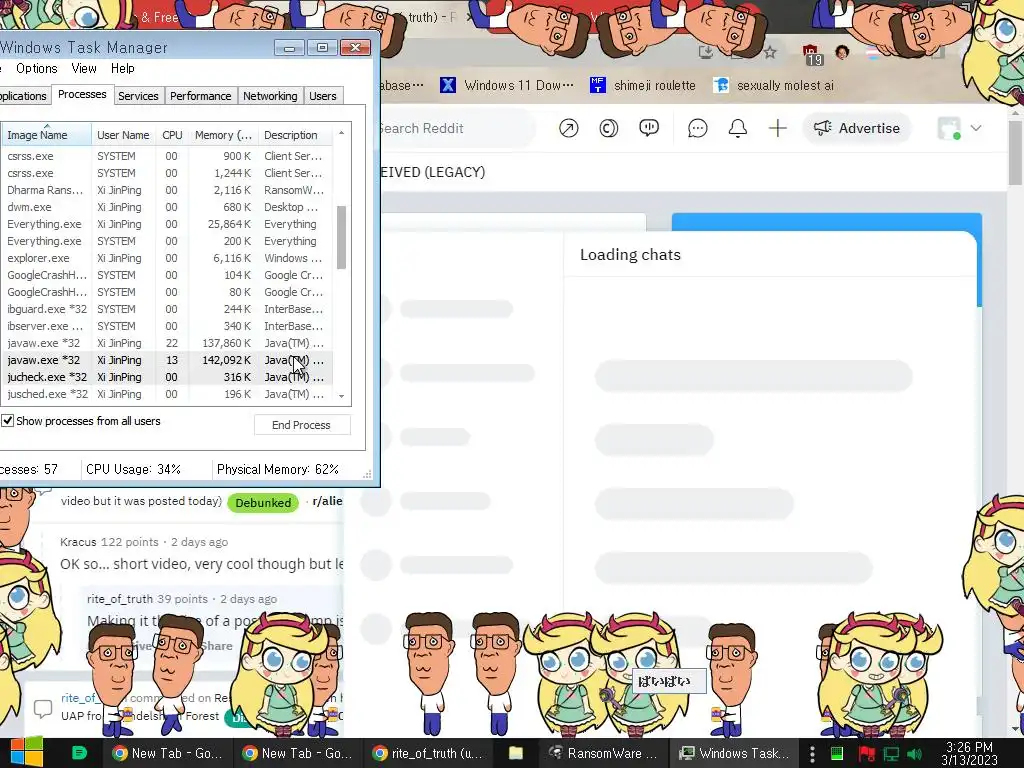Open Chrome profile avatar
The image size is (1024, 768).
pos(842,52)
